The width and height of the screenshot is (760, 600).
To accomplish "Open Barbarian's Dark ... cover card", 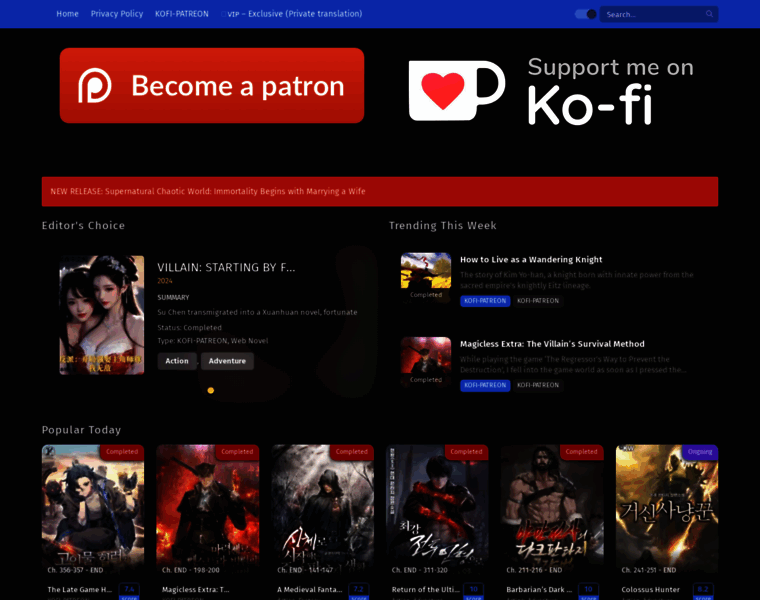I will click(x=552, y=511).
